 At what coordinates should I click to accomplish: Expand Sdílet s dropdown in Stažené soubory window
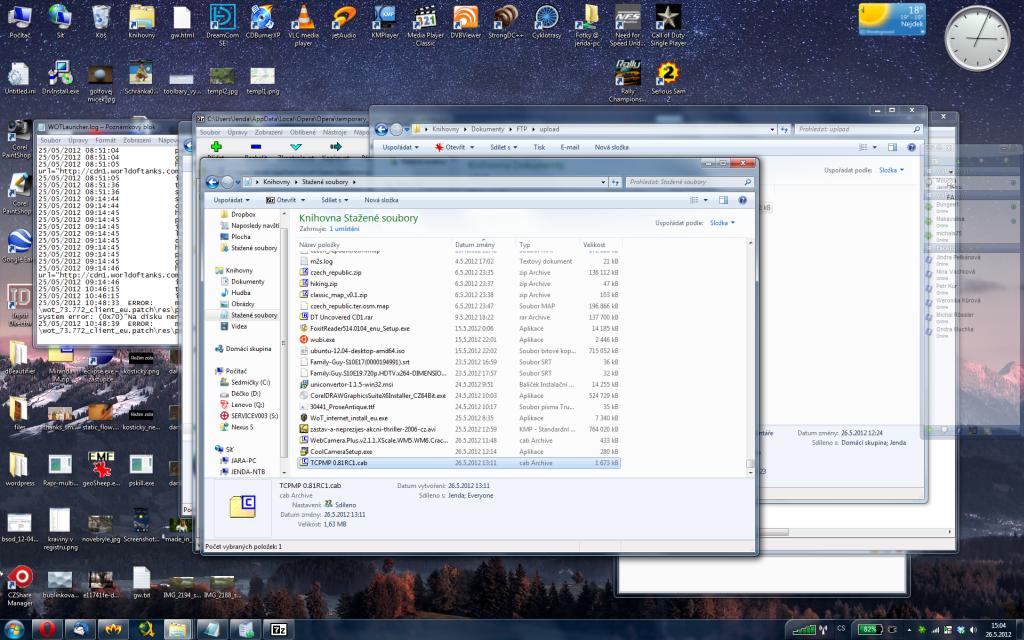coord(335,200)
